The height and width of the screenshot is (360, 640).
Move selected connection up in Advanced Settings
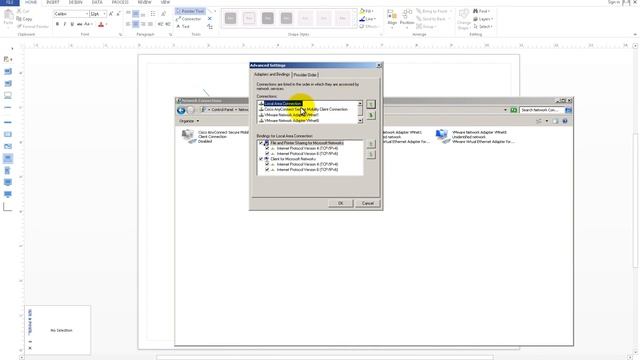point(371,104)
